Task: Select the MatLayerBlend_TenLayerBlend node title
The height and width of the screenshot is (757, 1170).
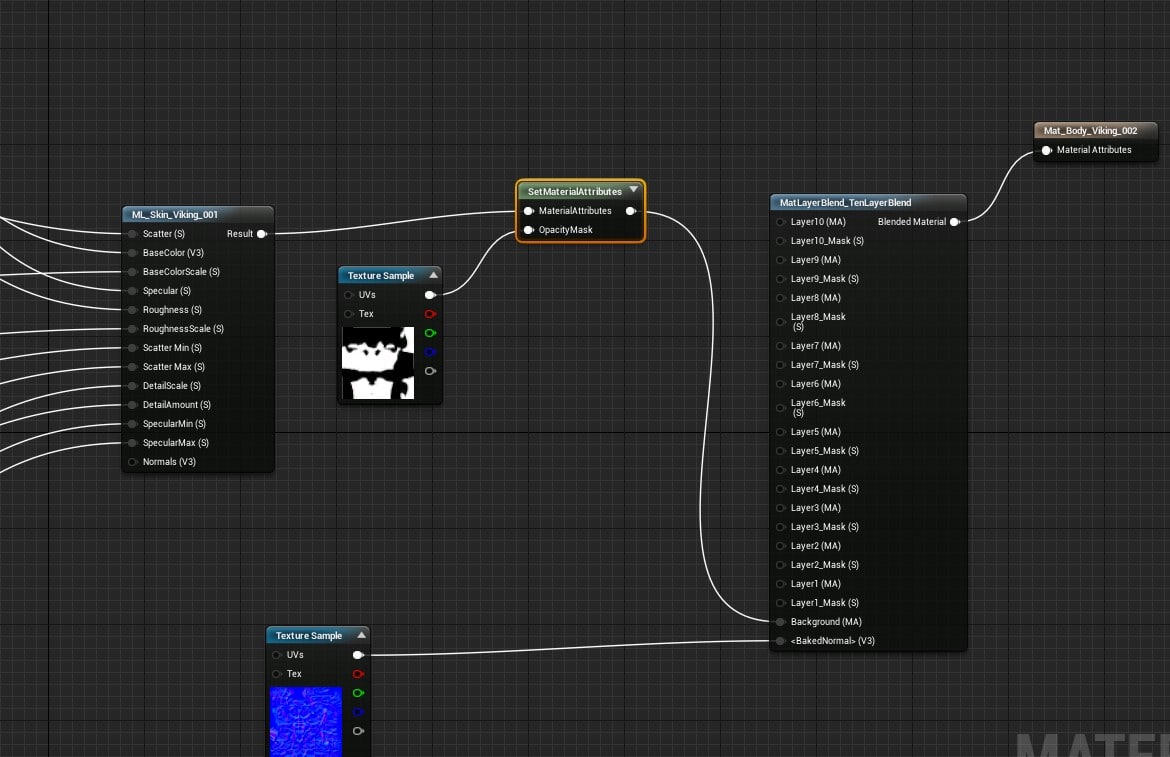Action: [x=845, y=202]
